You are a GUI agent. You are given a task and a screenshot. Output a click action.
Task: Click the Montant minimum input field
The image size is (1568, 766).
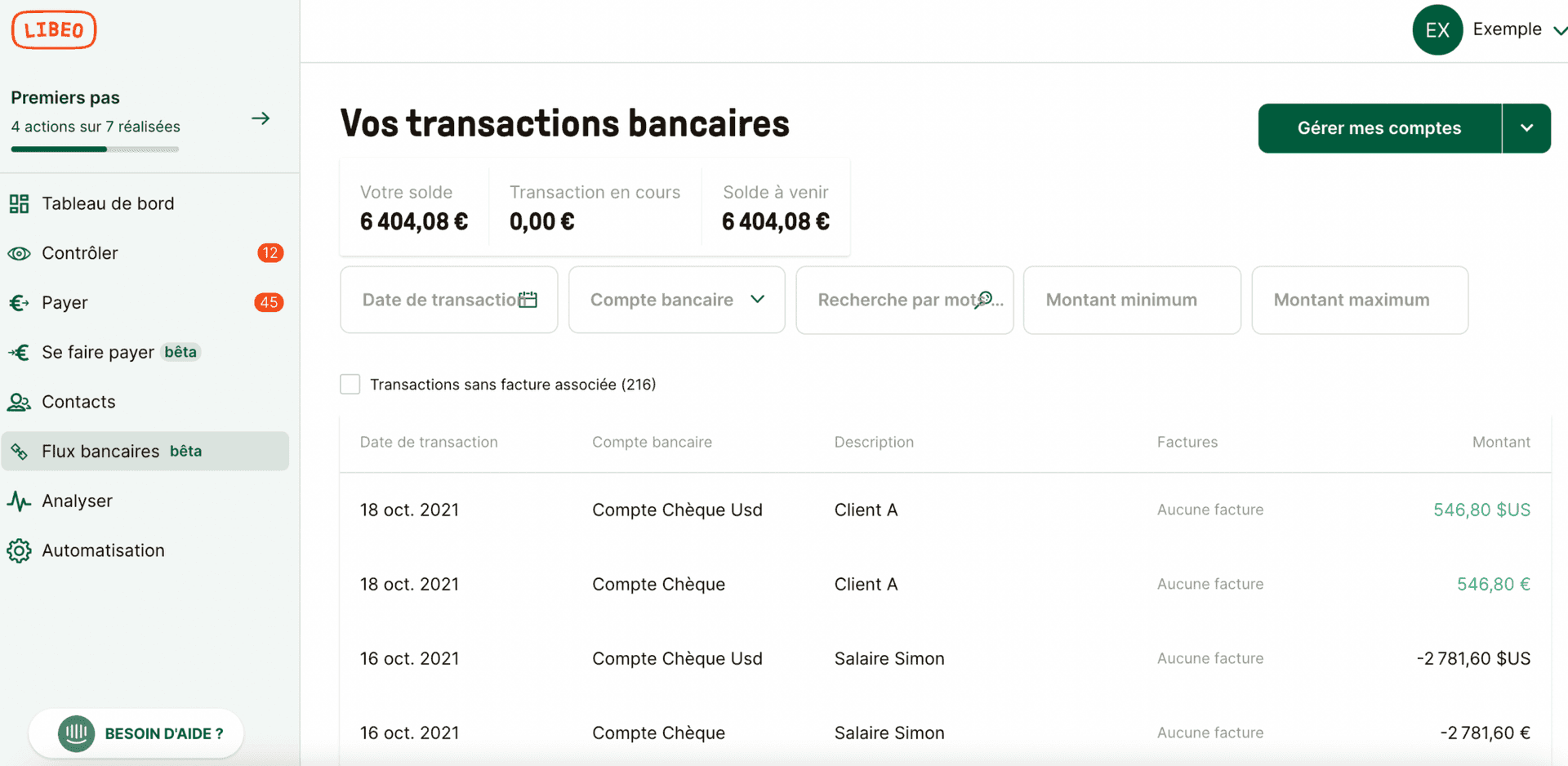point(1131,300)
